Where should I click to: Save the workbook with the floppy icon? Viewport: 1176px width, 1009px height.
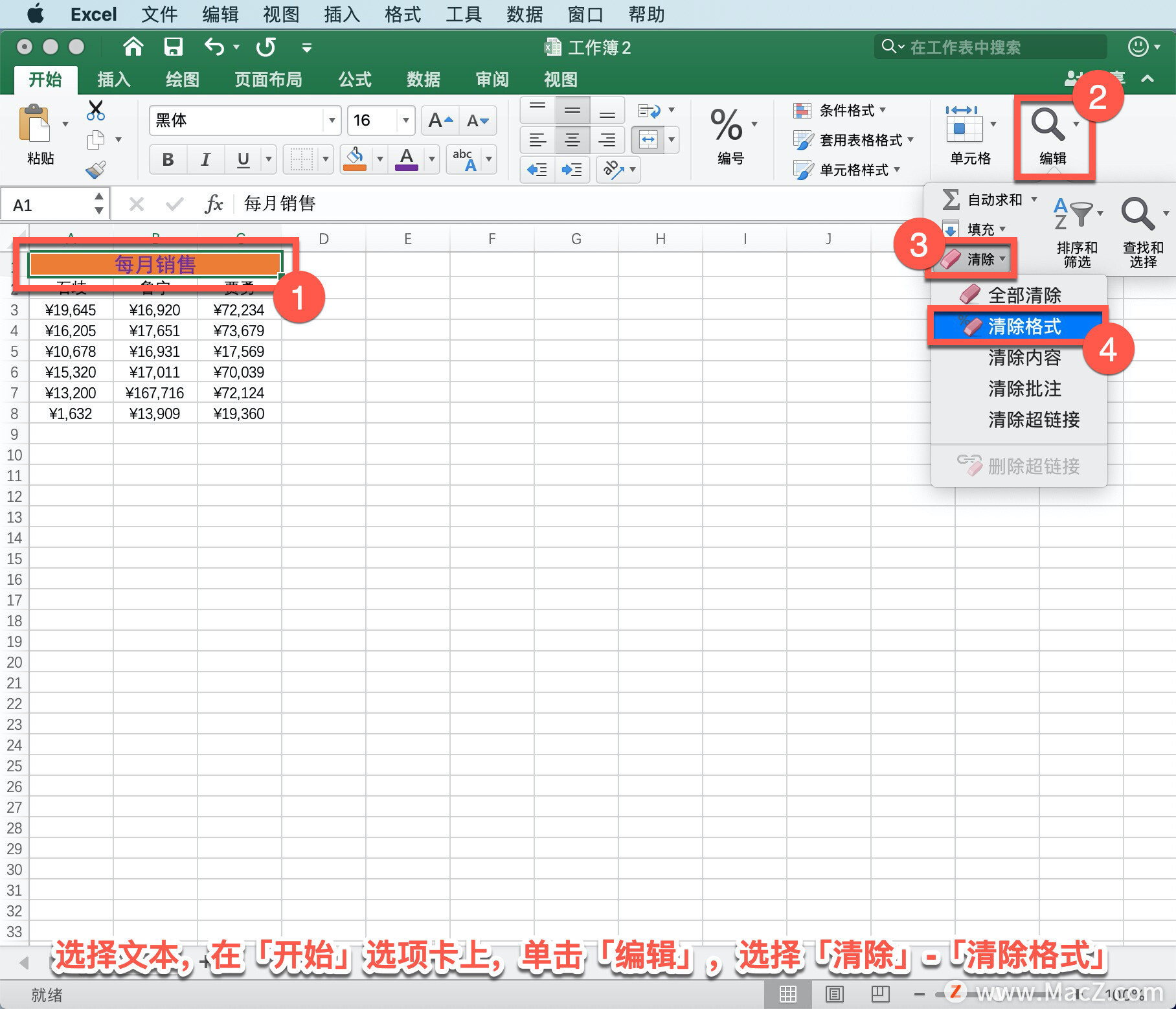173,47
